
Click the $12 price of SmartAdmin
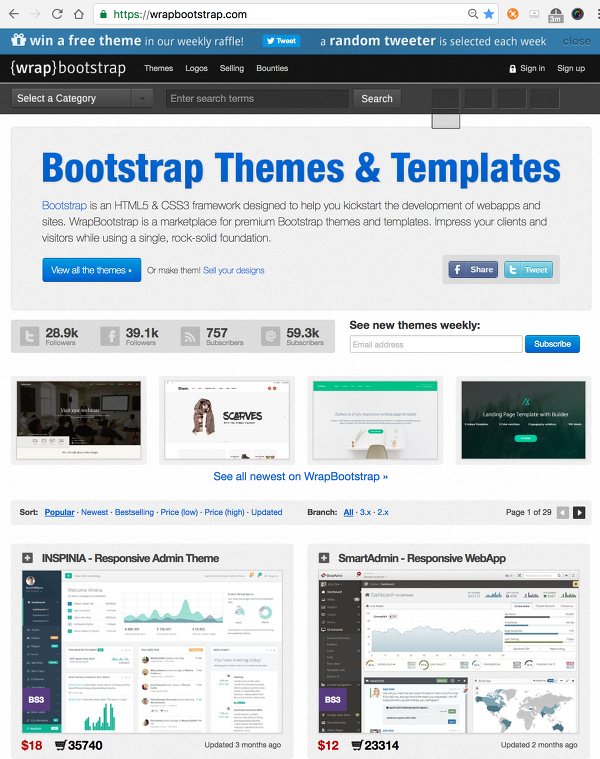[x=328, y=745]
